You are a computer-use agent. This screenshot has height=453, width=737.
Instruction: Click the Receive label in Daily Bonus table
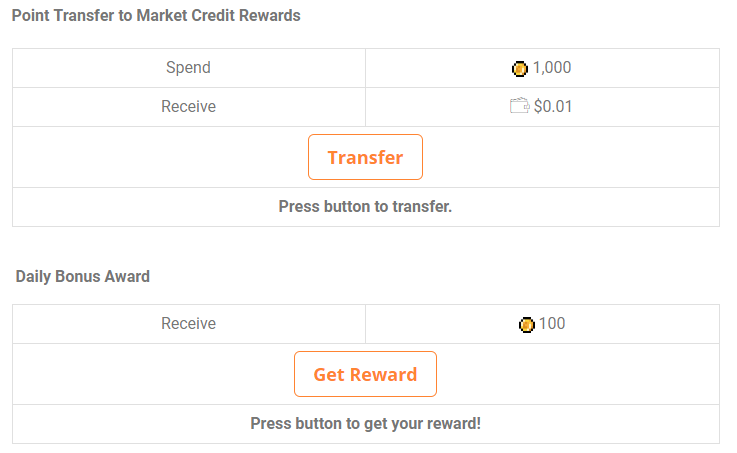188,324
